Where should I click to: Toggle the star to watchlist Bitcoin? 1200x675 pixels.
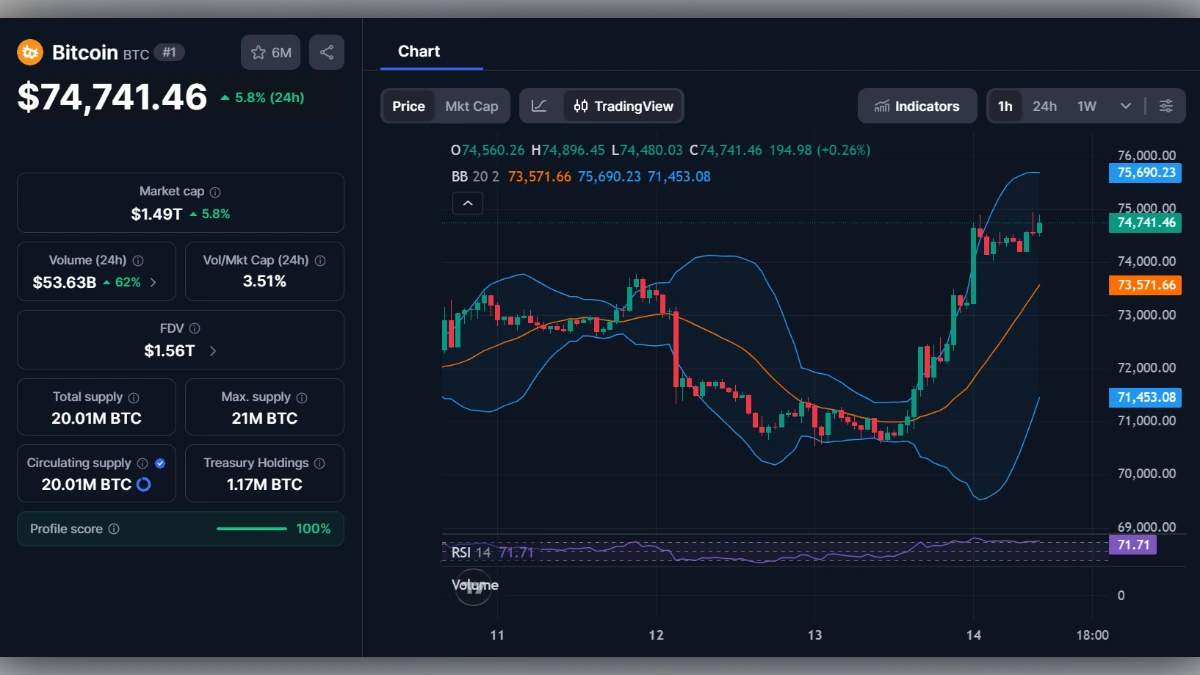coord(257,52)
